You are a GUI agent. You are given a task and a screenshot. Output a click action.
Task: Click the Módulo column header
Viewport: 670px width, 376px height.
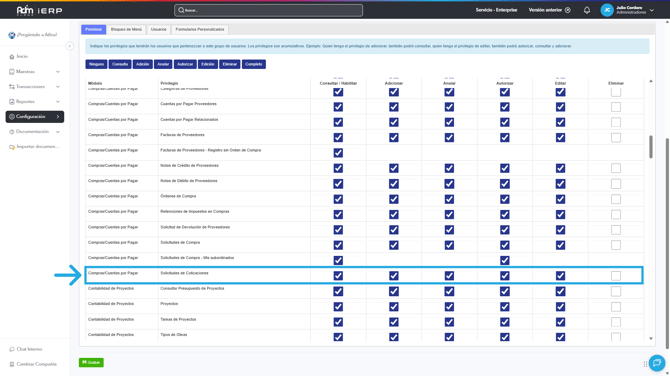(x=95, y=83)
